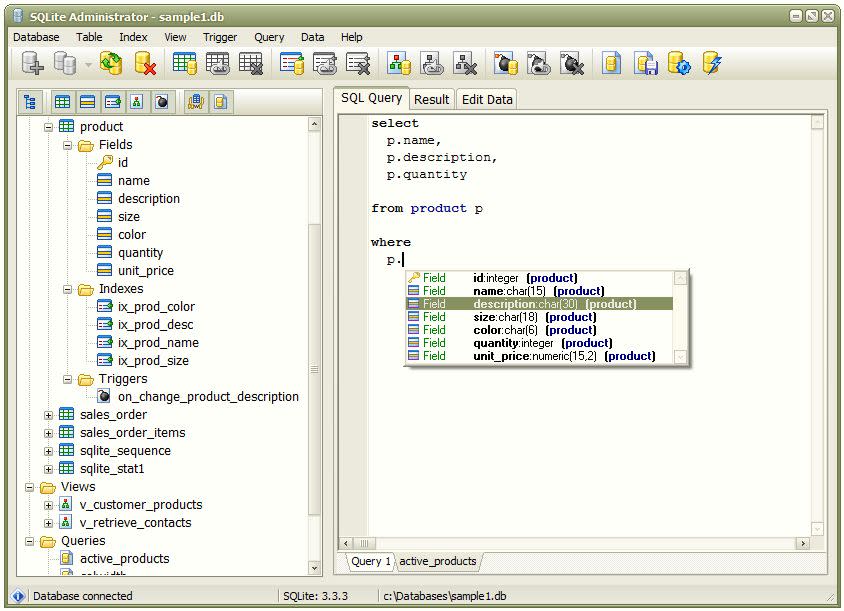Click the refresh database icon with green arrows
844x611 pixels.
pyautogui.click(x=111, y=64)
